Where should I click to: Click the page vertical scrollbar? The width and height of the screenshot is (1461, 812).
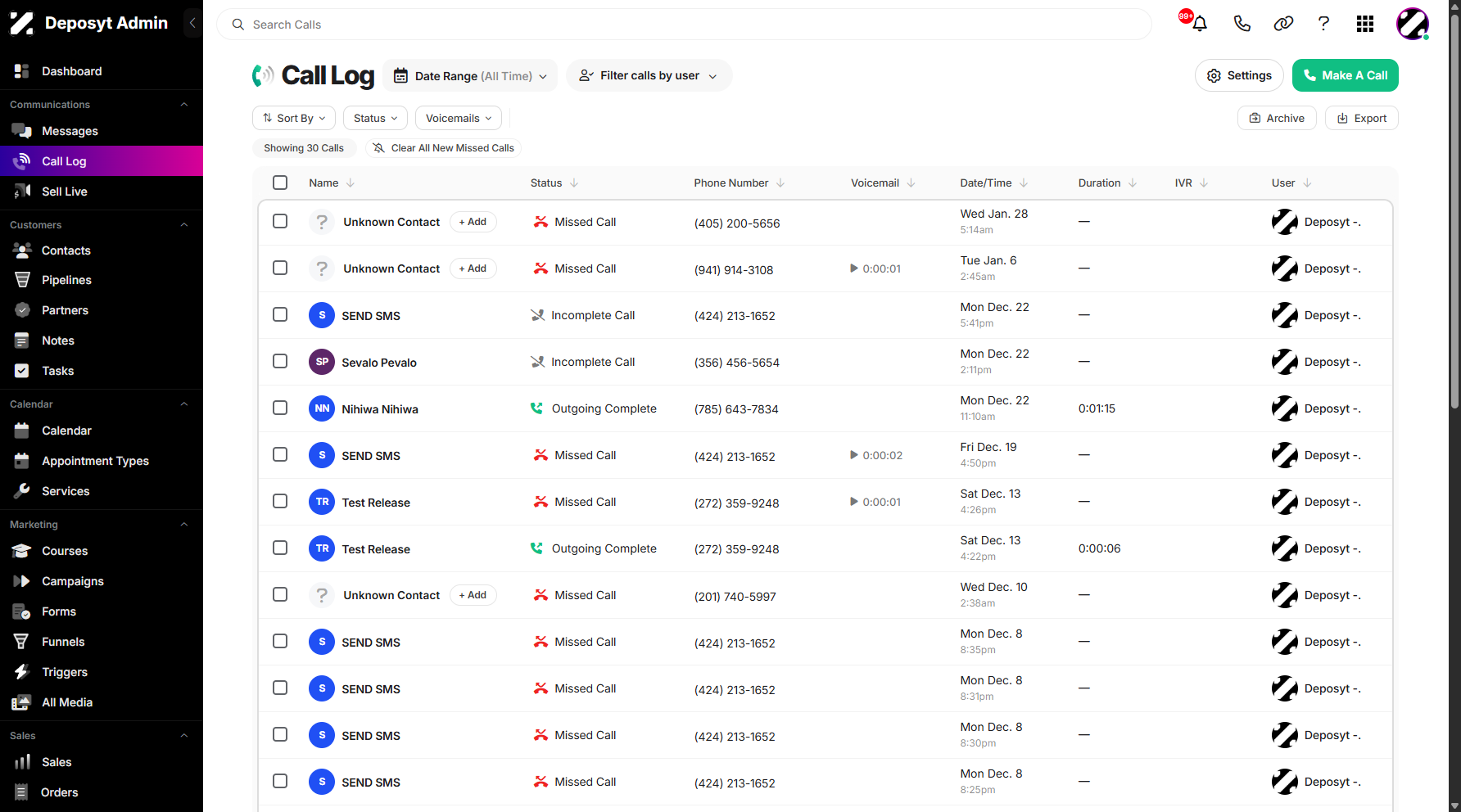pyautogui.click(x=1454, y=213)
